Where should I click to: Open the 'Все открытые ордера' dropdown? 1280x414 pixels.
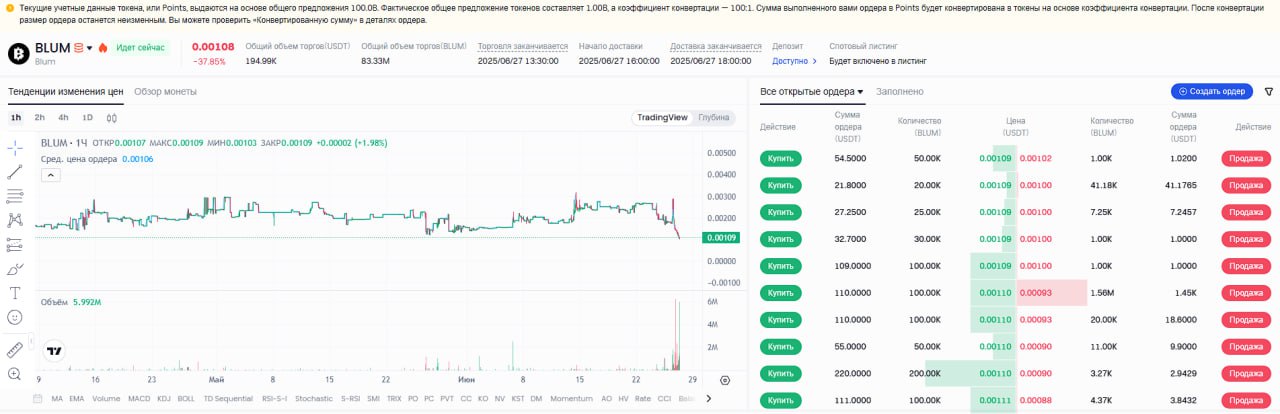tap(812, 91)
